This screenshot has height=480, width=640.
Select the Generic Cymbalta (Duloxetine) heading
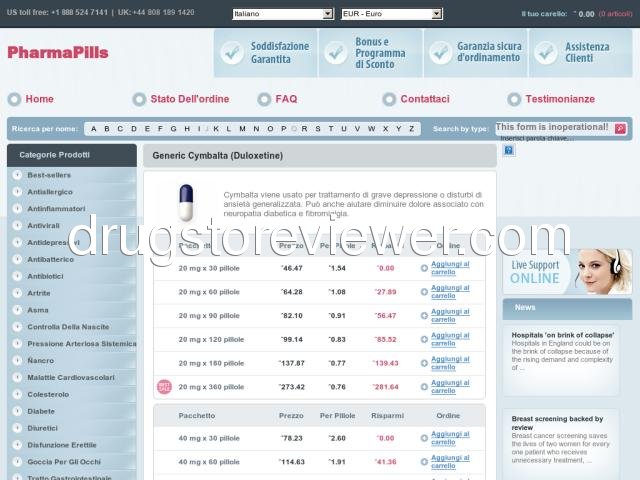pyautogui.click(x=218, y=156)
